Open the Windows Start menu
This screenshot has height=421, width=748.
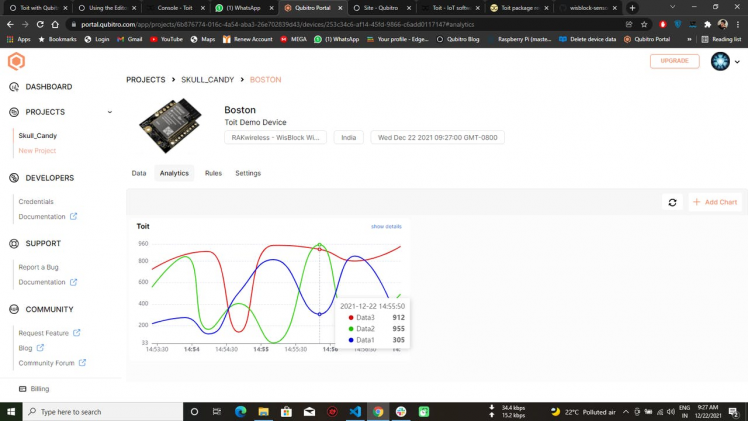point(10,411)
